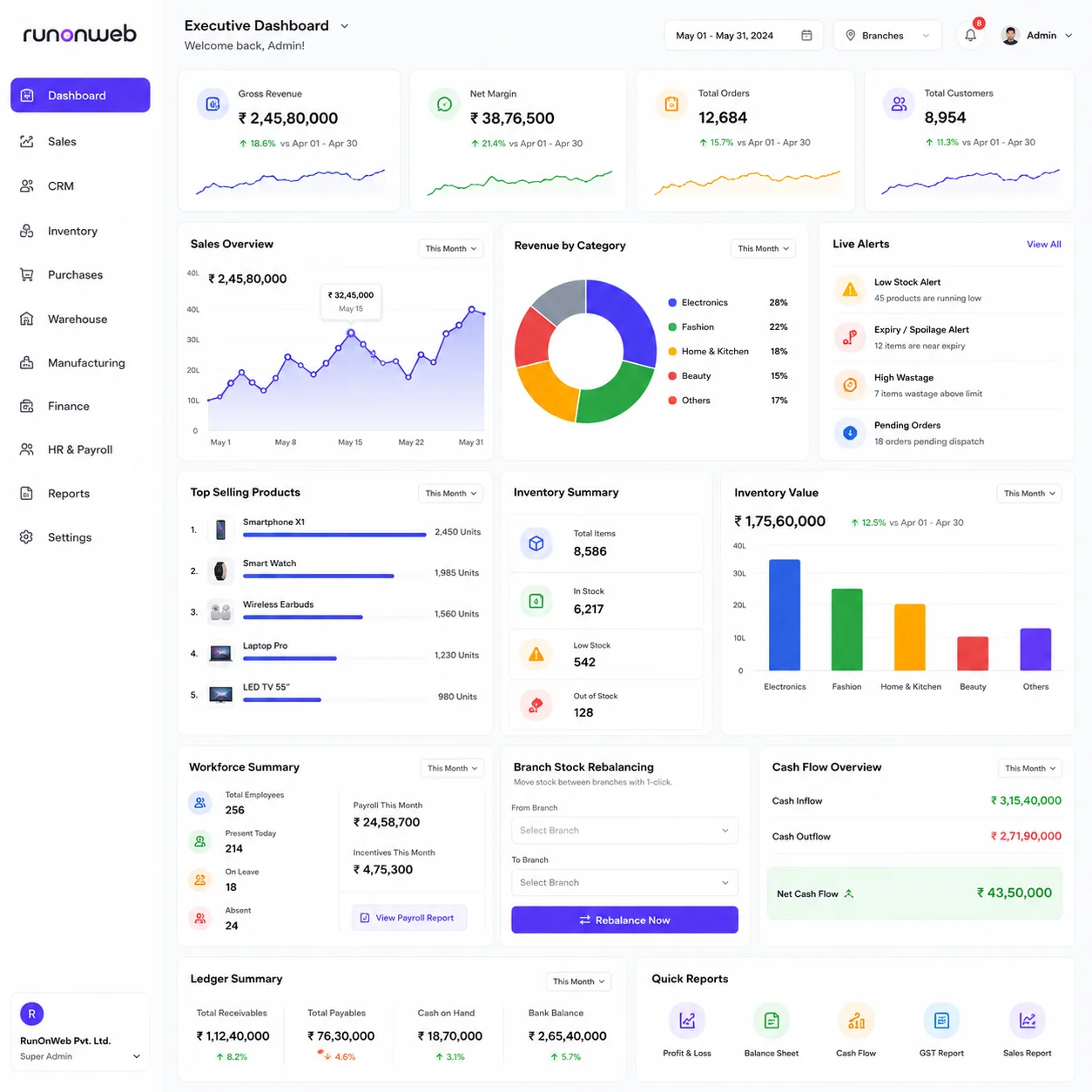Image resolution: width=1092 pixels, height=1092 pixels.
Task: Open the Branches dropdown
Action: pos(887,36)
